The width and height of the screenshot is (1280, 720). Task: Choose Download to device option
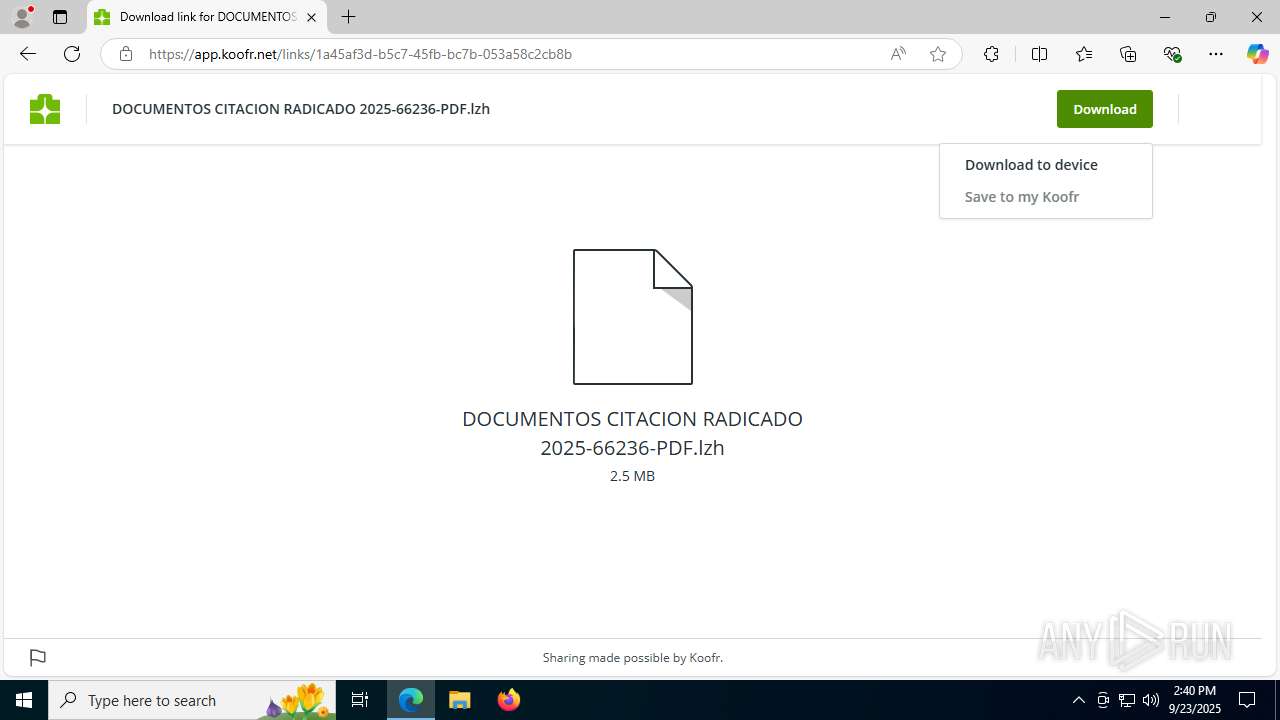tap(1031, 165)
